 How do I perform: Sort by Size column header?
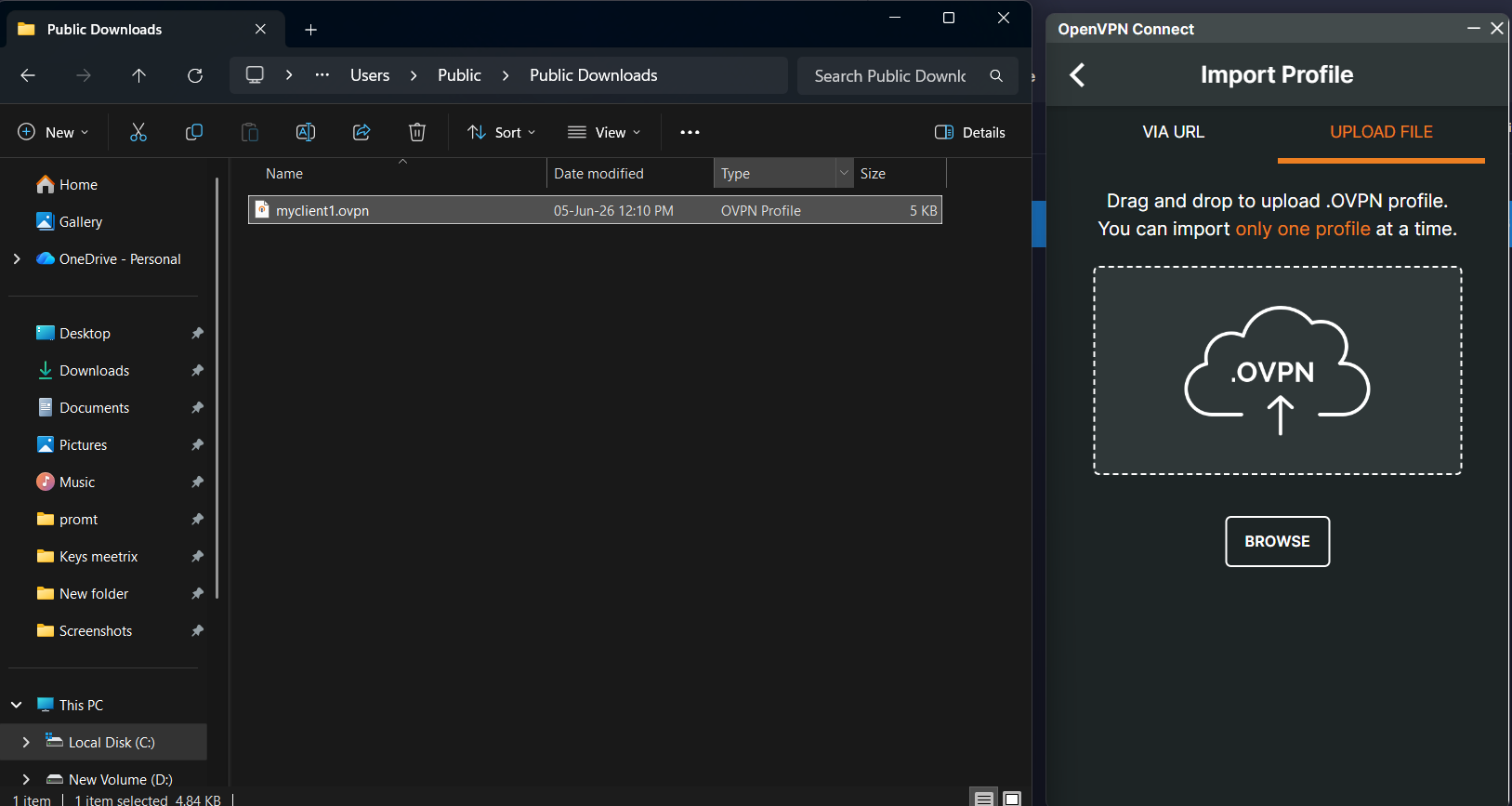pos(900,173)
